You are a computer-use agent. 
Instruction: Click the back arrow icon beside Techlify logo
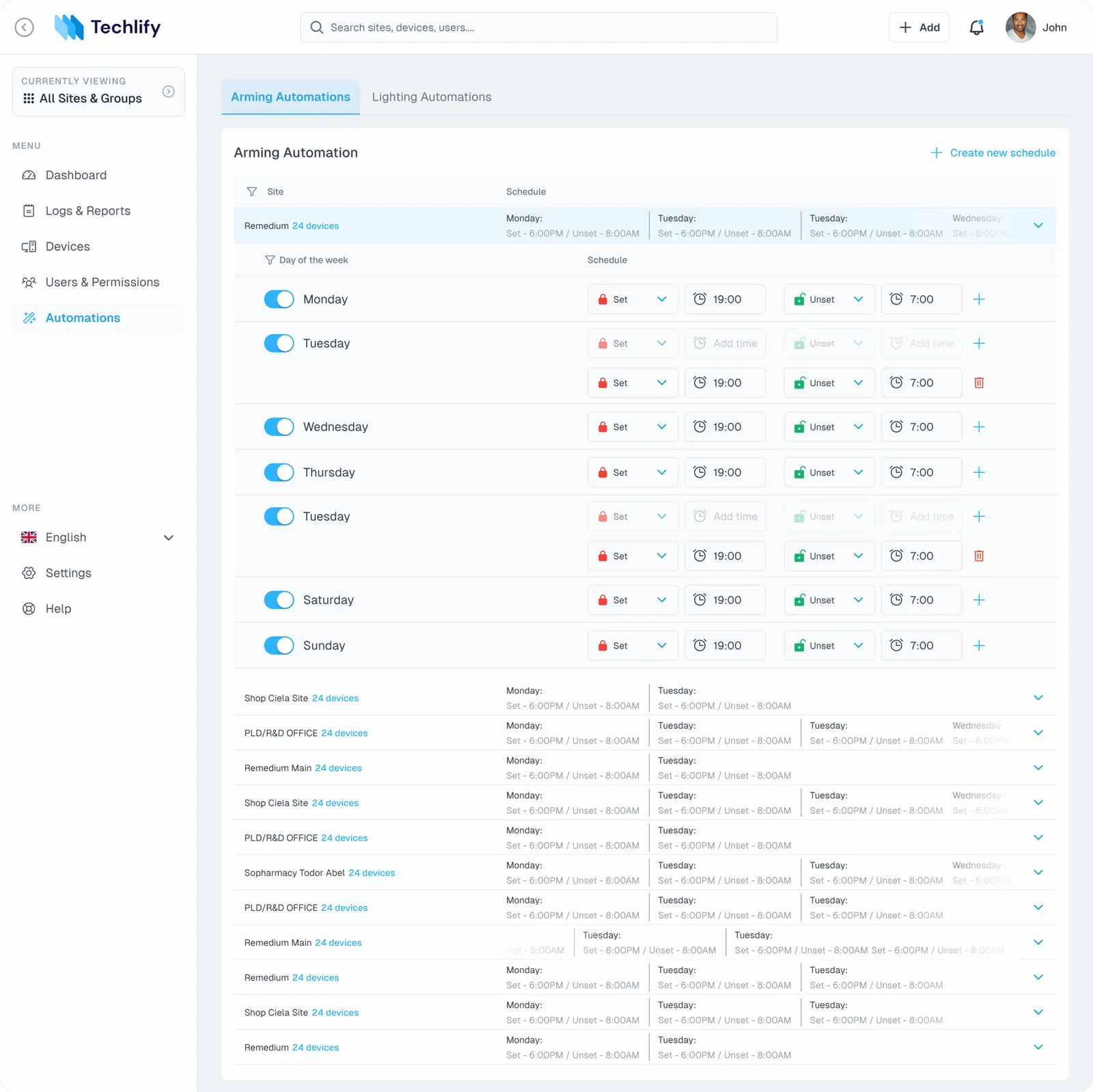(25, 27)
